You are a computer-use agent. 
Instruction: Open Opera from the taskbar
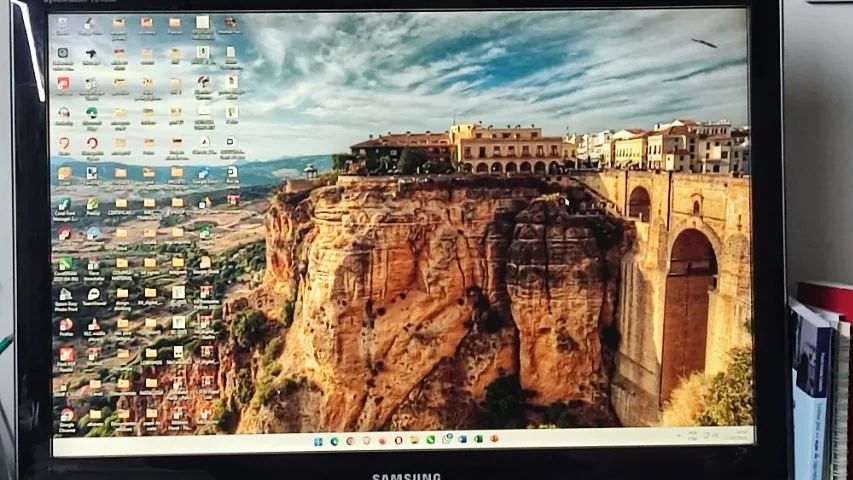(398, 440)
